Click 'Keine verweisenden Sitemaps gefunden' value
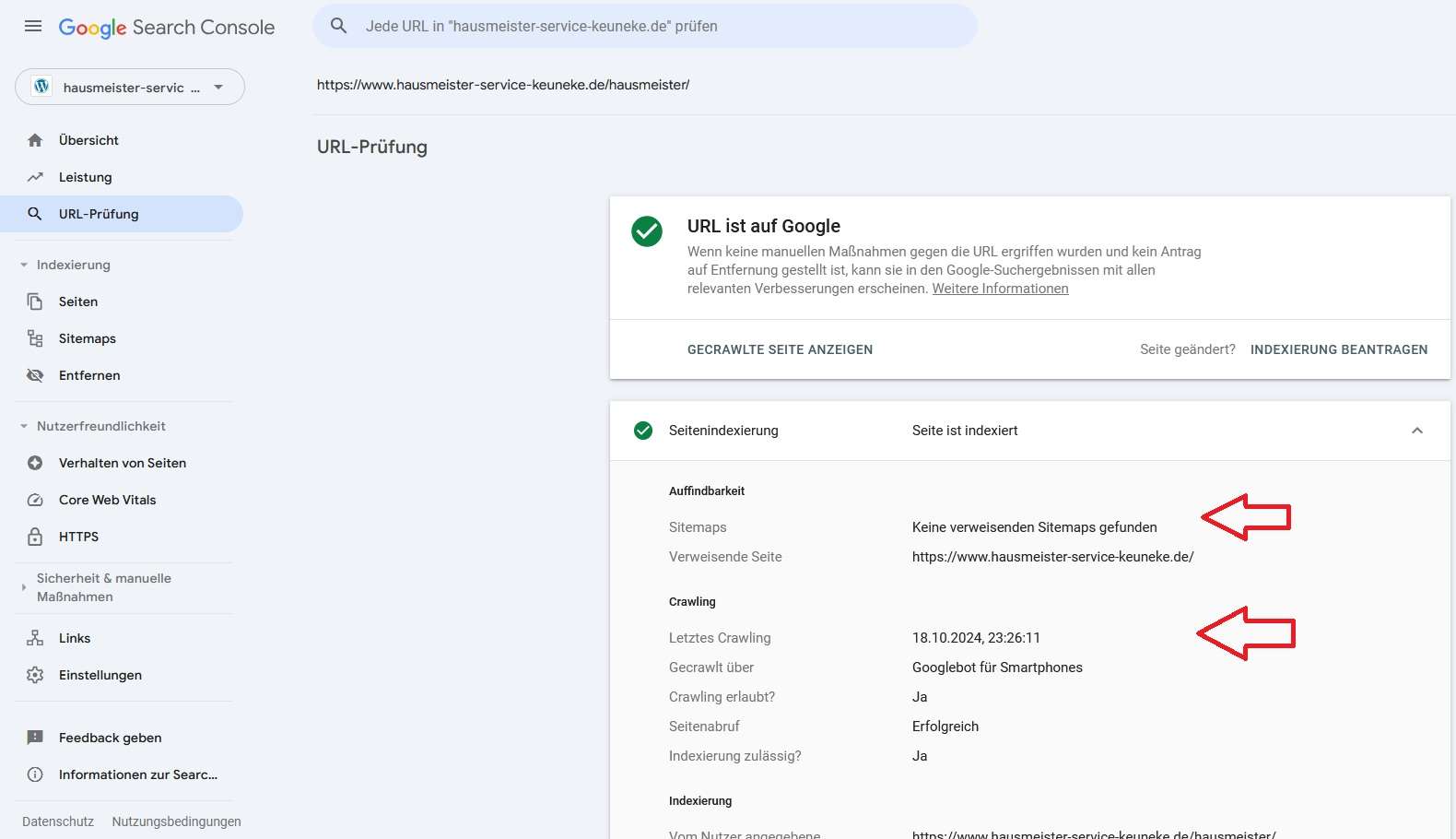Screen dimensions: 1456x839 [x=1034, y=527]
